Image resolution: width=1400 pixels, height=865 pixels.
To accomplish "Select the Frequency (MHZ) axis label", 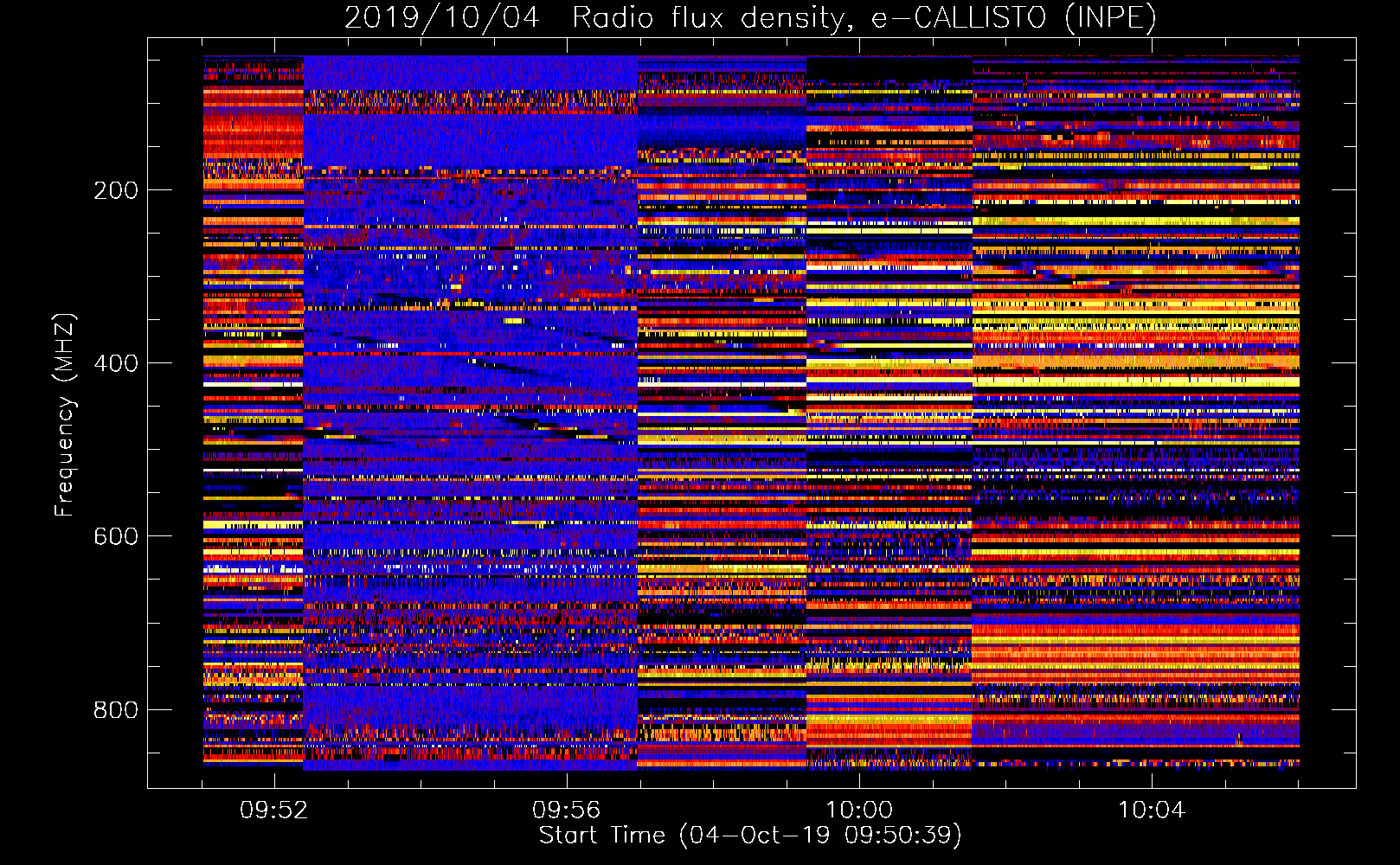I will click(x=65, y=414).
